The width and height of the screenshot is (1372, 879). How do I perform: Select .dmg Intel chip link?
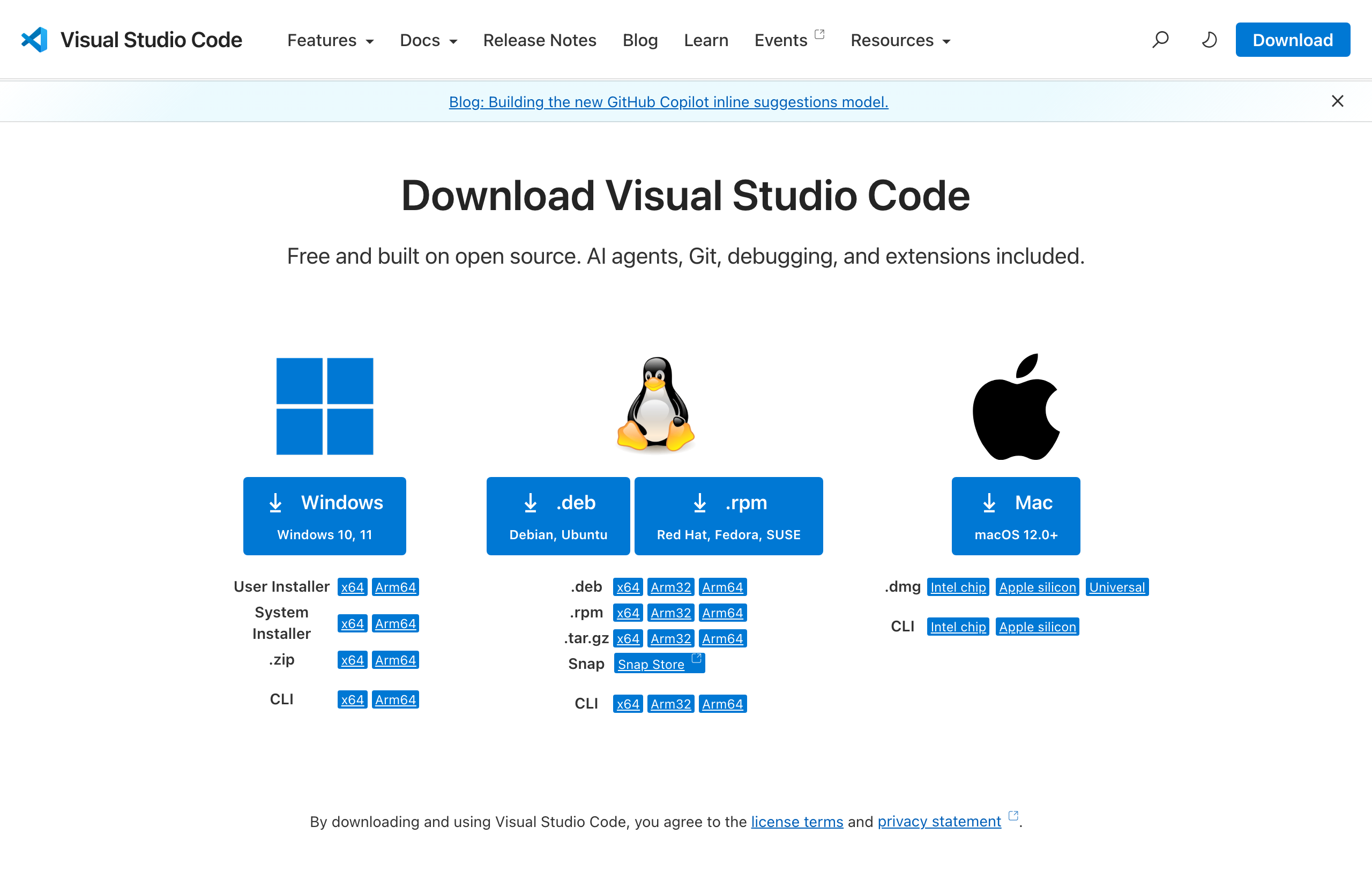click(958, 587)
